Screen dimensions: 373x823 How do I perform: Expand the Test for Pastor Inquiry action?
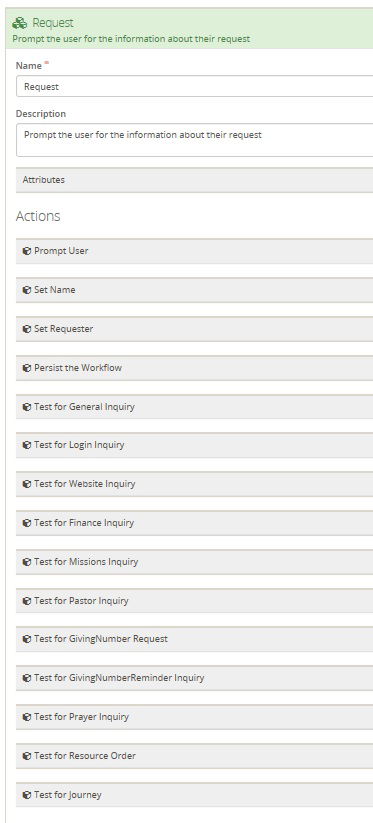coord(194,600)
